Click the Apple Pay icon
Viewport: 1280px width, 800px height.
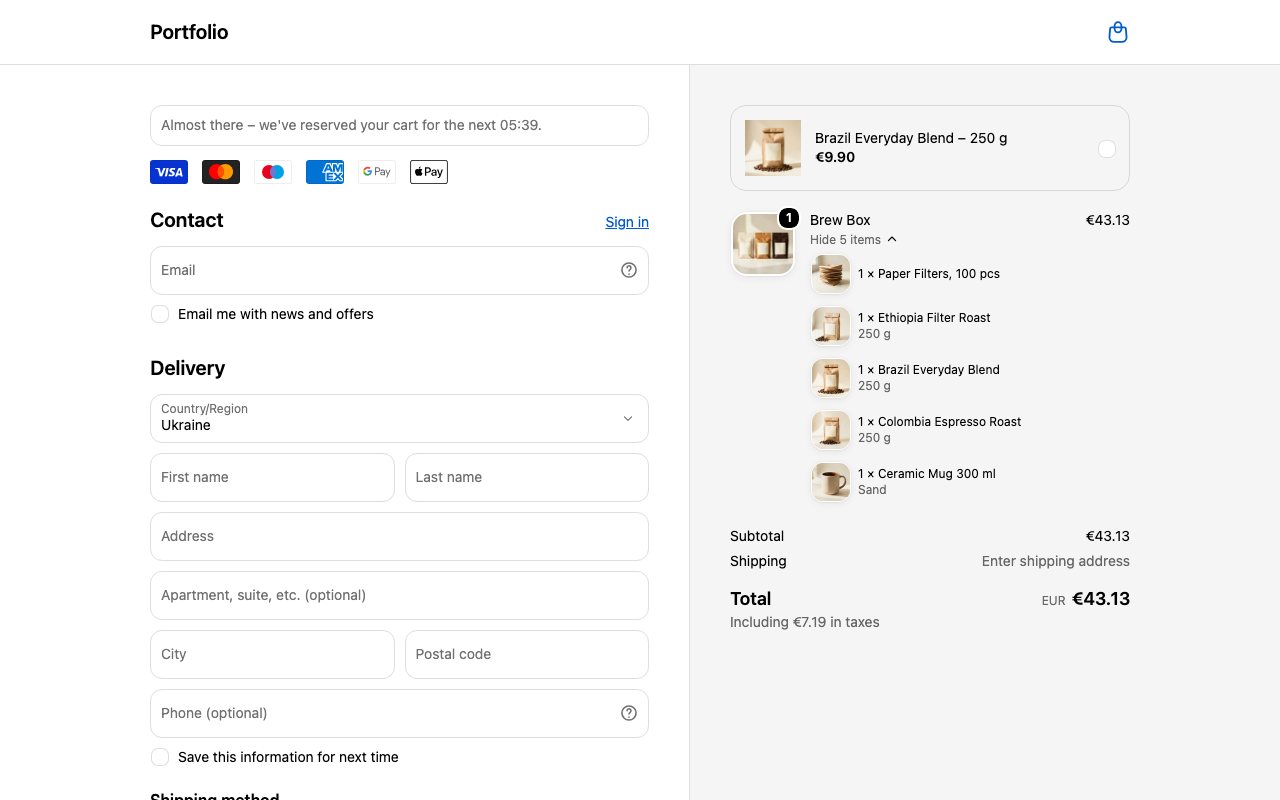[429, 172]
